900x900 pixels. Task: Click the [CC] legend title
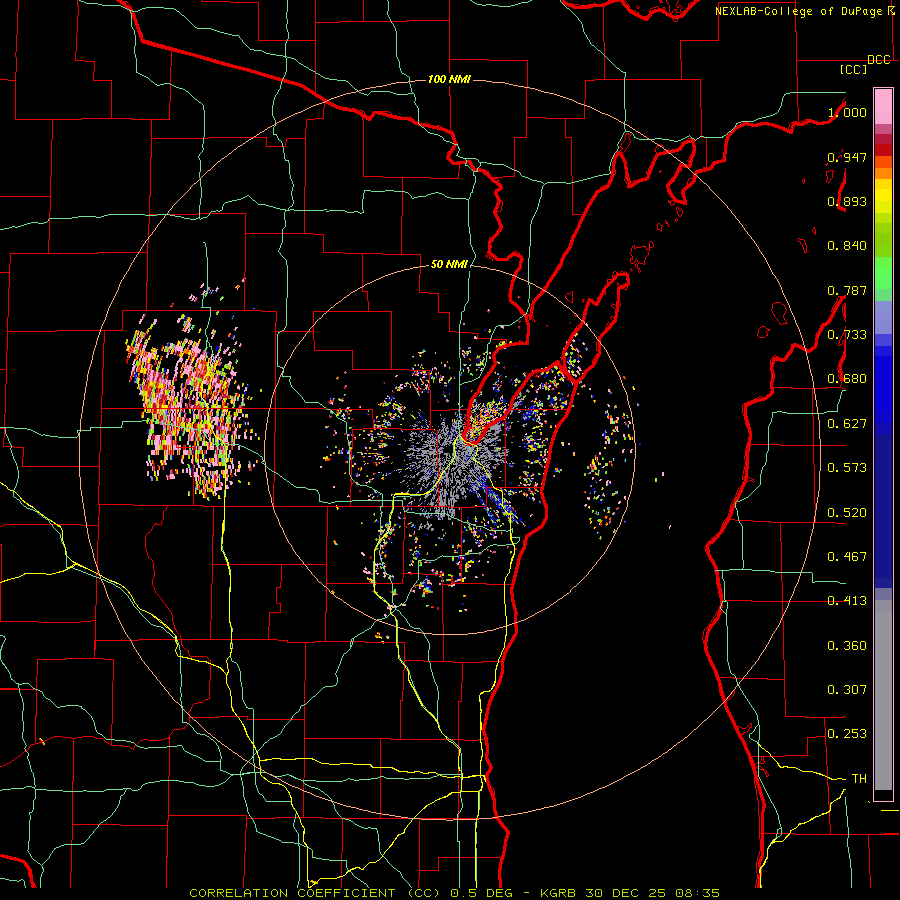tap(853, 69)
